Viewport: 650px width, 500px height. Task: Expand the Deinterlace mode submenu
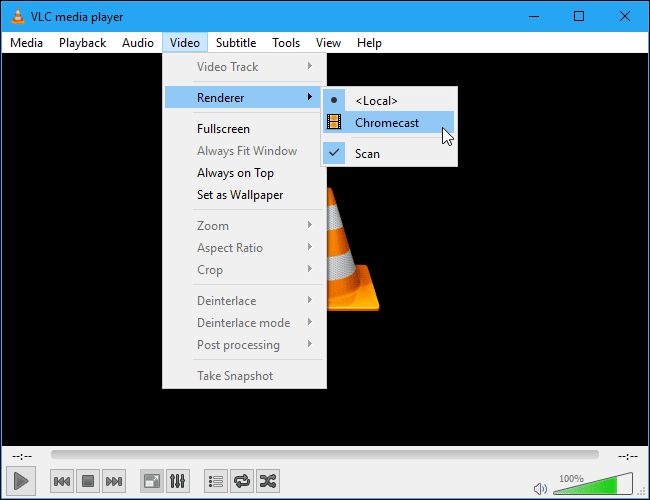[244, 323]
